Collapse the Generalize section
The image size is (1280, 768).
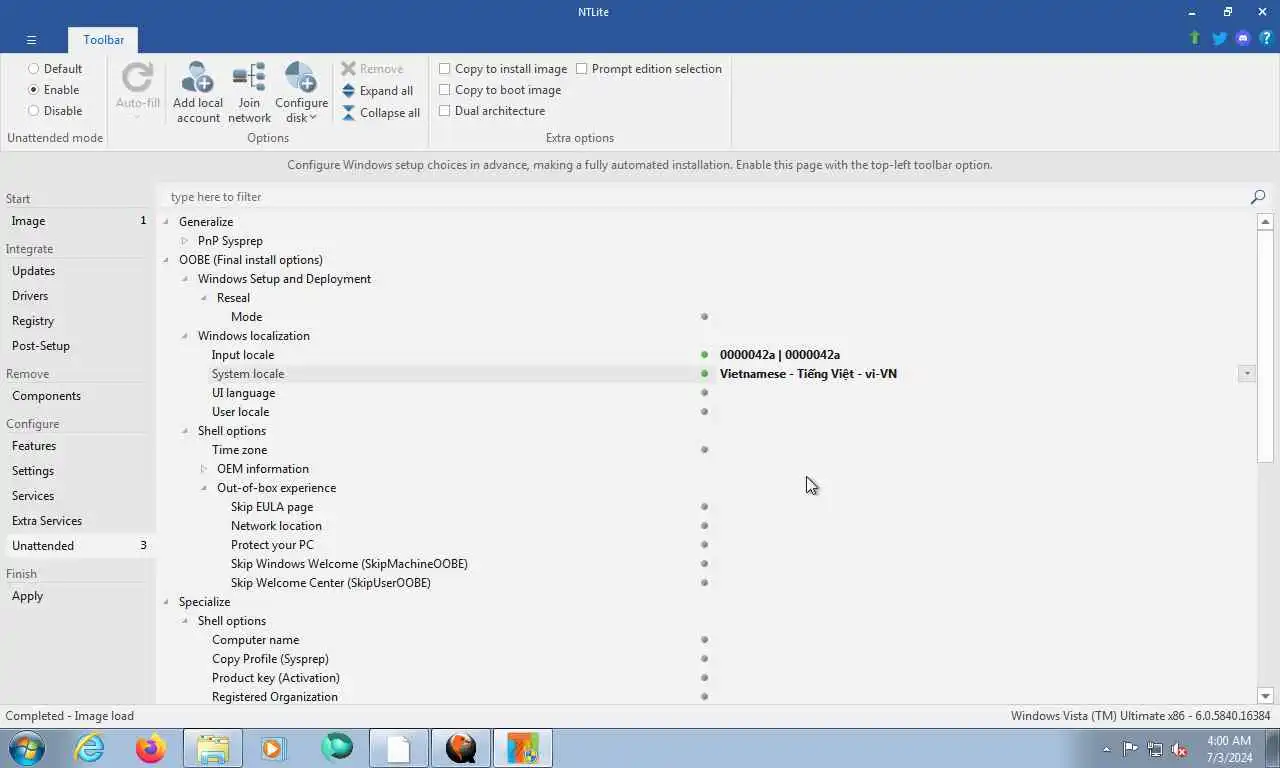point(166,222)
